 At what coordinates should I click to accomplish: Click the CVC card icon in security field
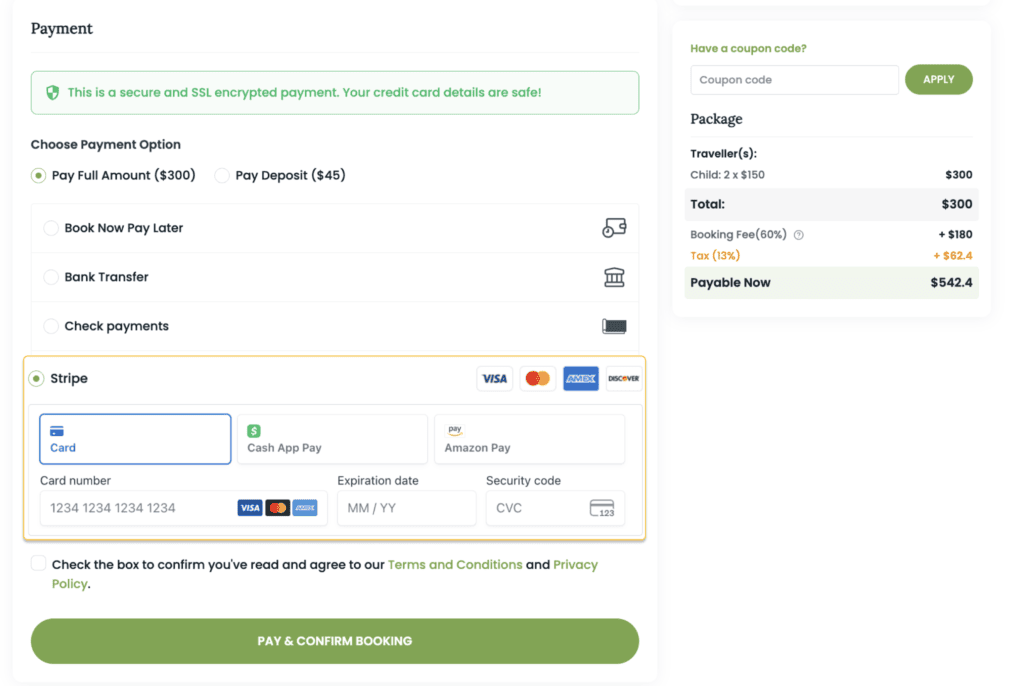tap(602, 508)
